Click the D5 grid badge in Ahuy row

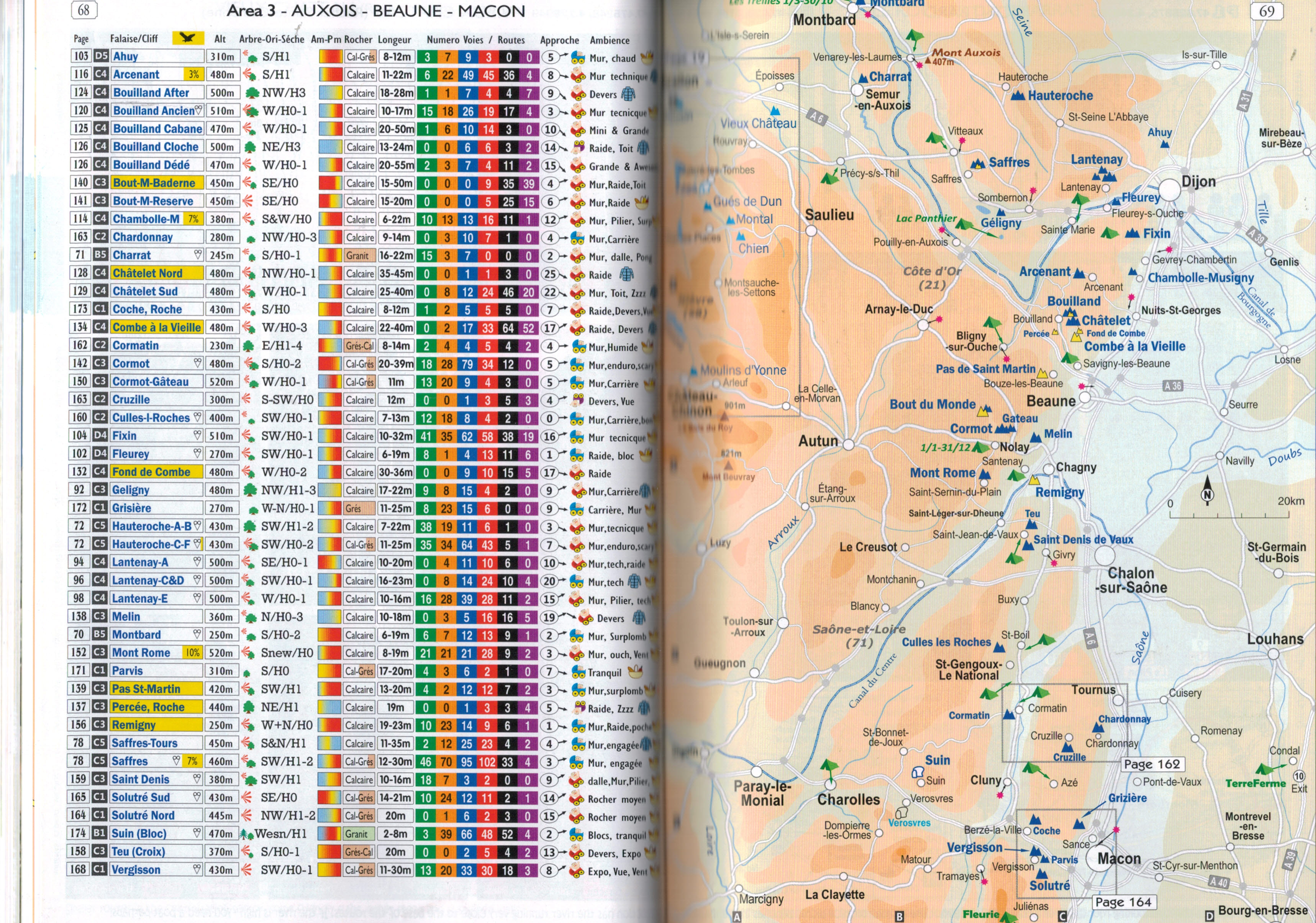point(102,56)
